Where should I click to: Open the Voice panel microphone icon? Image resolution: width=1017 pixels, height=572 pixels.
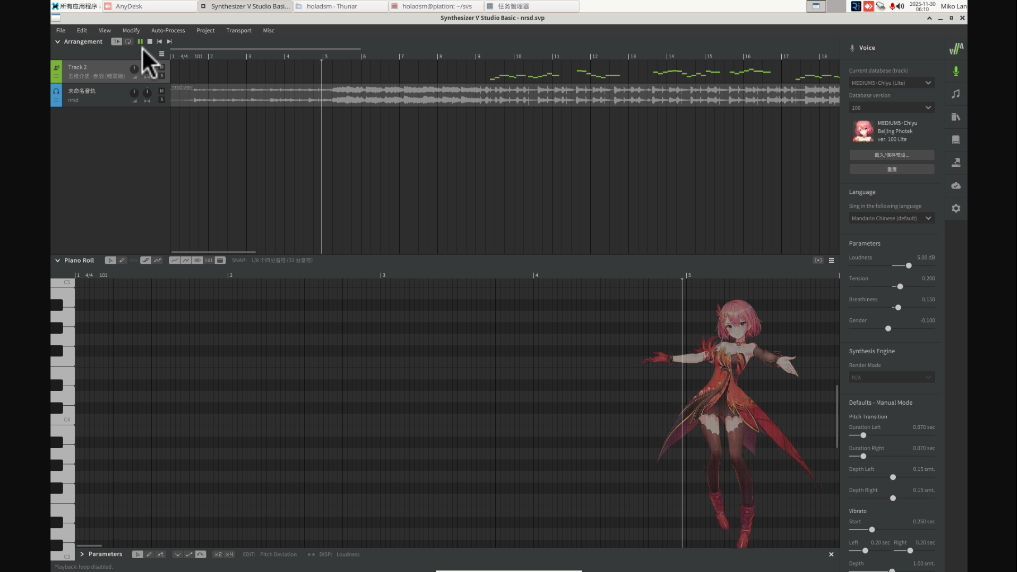(956, 71)
